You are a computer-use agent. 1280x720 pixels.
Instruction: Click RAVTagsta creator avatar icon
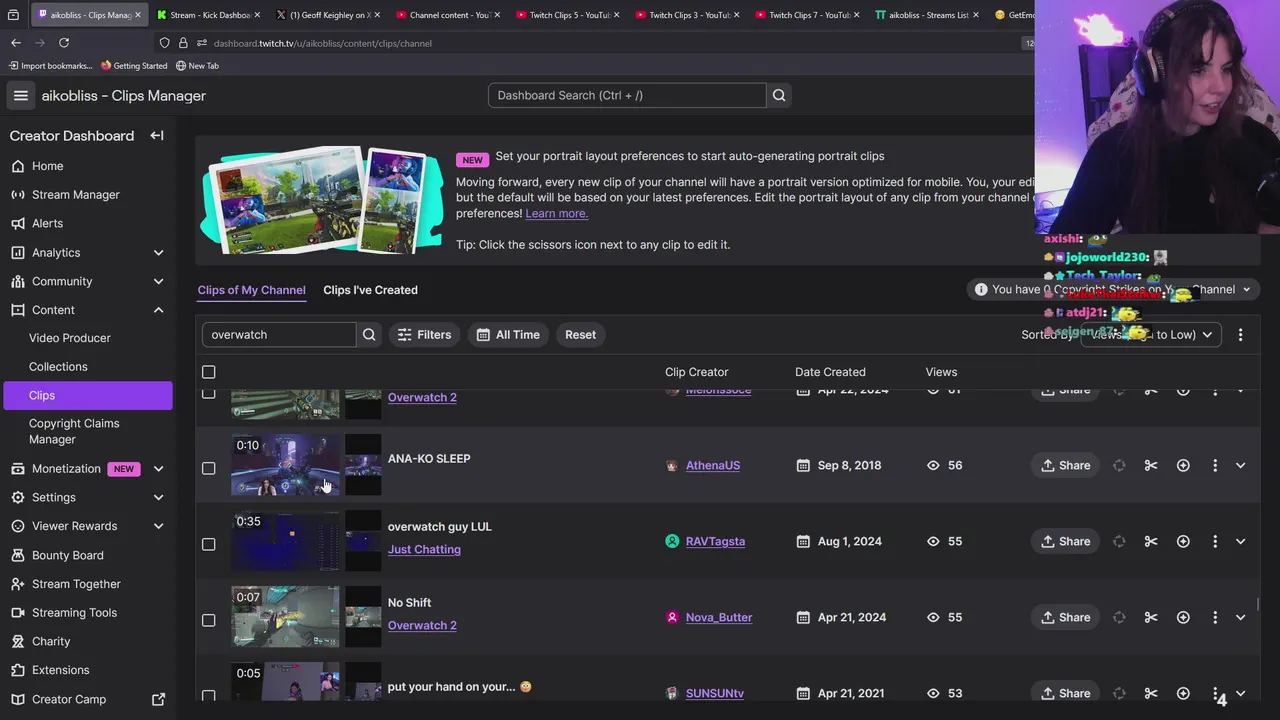click(x=672, y=541)
